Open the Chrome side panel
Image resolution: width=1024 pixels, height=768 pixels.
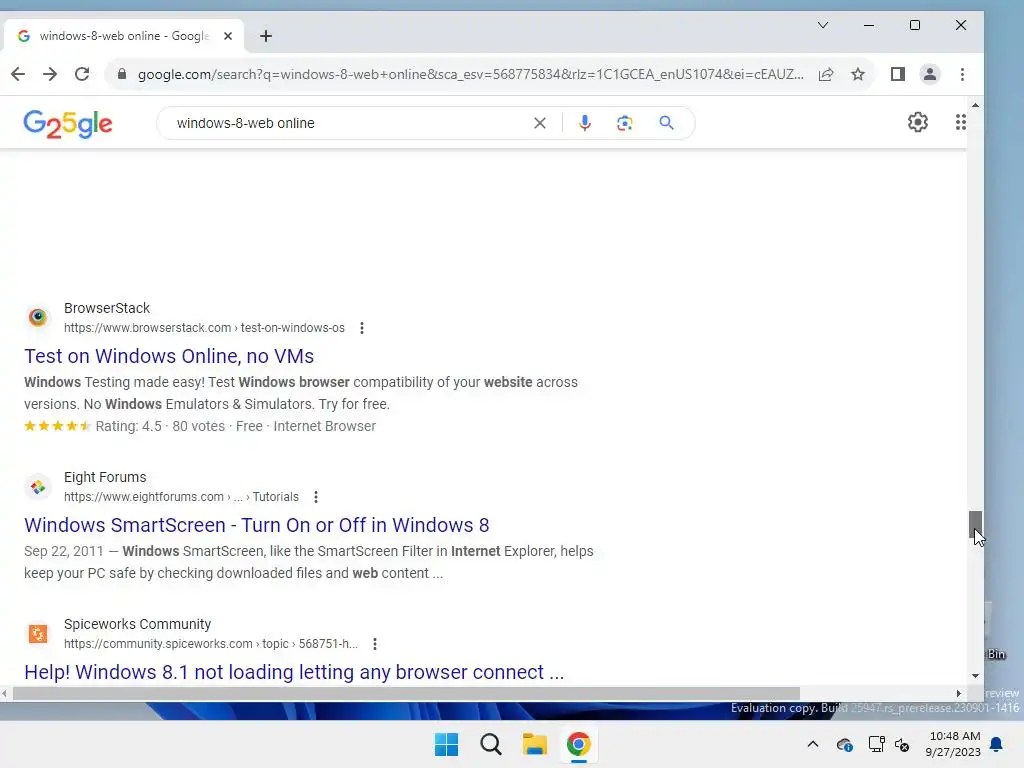point(898,74)
